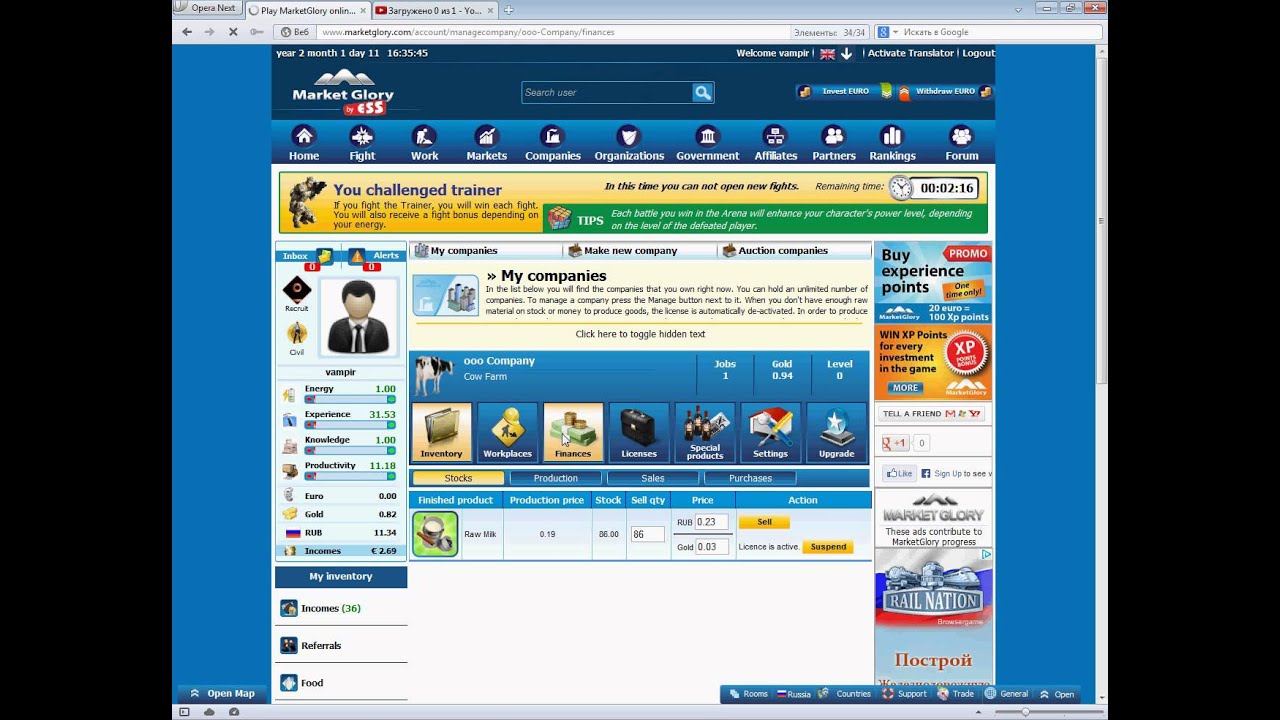This screenshot has width=1280, height=720.
Task: Open company Licenses icon
Action: click(x=639, y=432)
